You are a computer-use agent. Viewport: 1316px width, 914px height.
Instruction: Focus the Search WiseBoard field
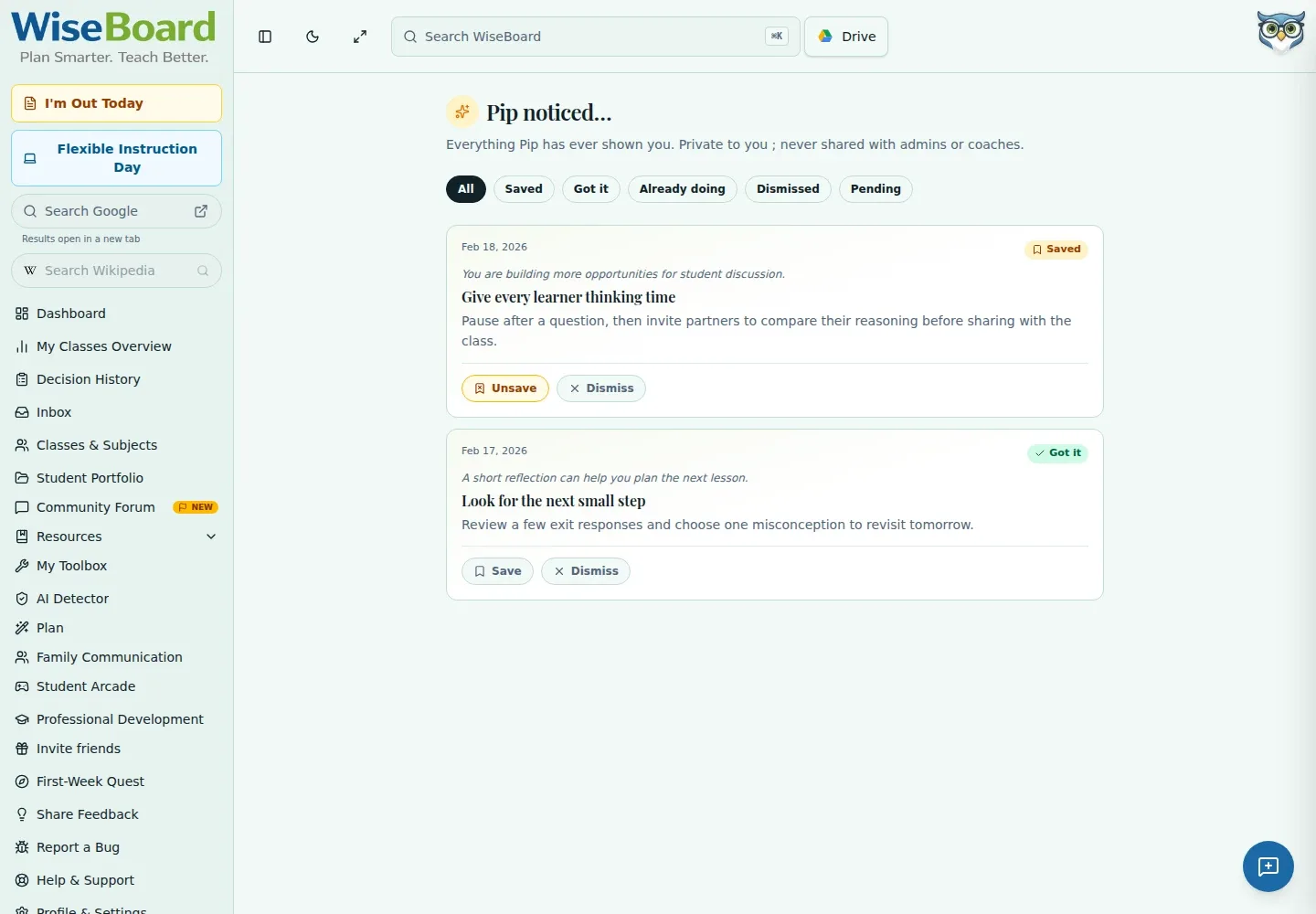(596, 37)
